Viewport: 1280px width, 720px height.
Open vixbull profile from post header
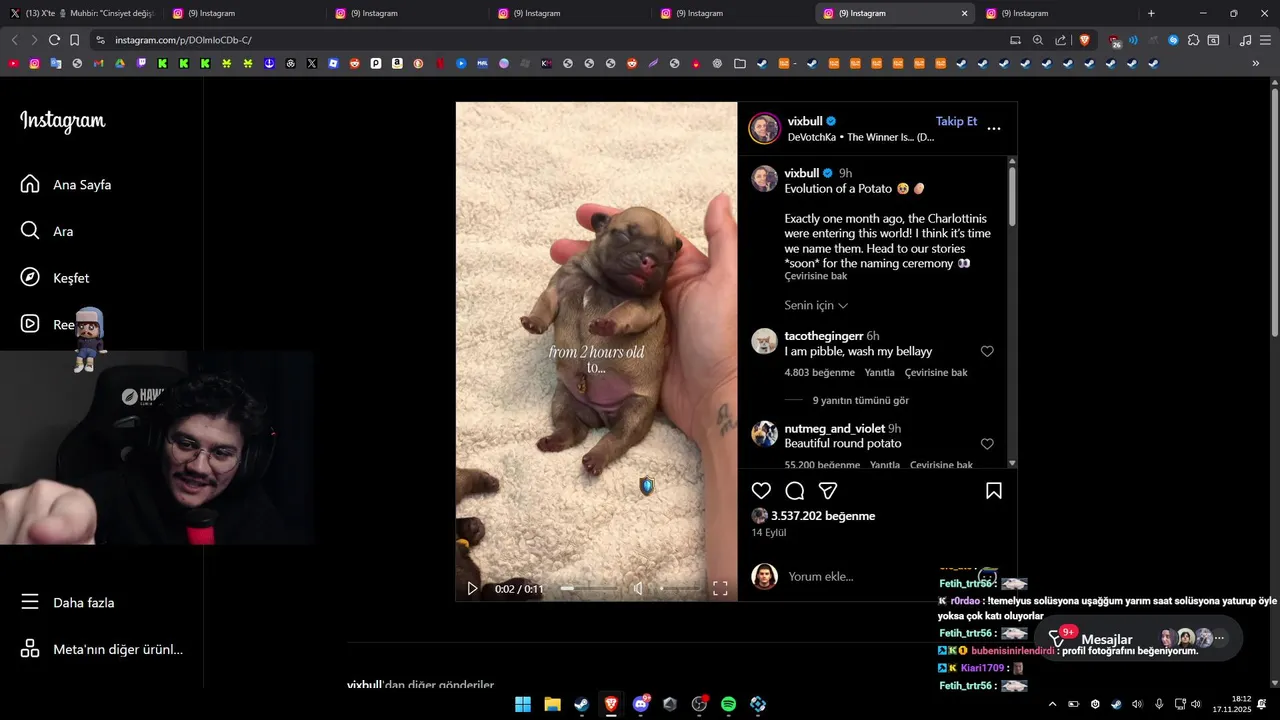805,121
